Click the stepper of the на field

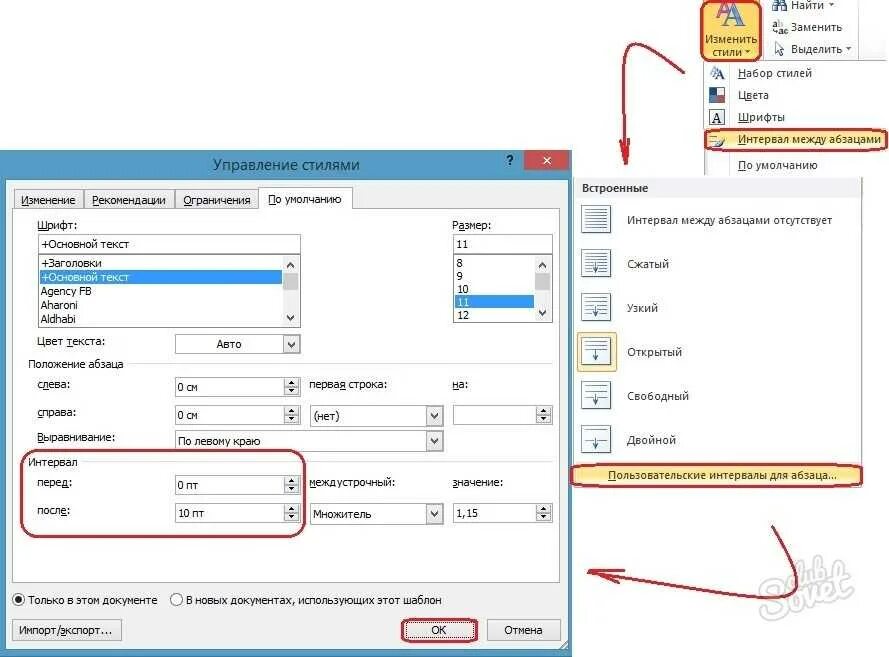[x=543, y=416]
